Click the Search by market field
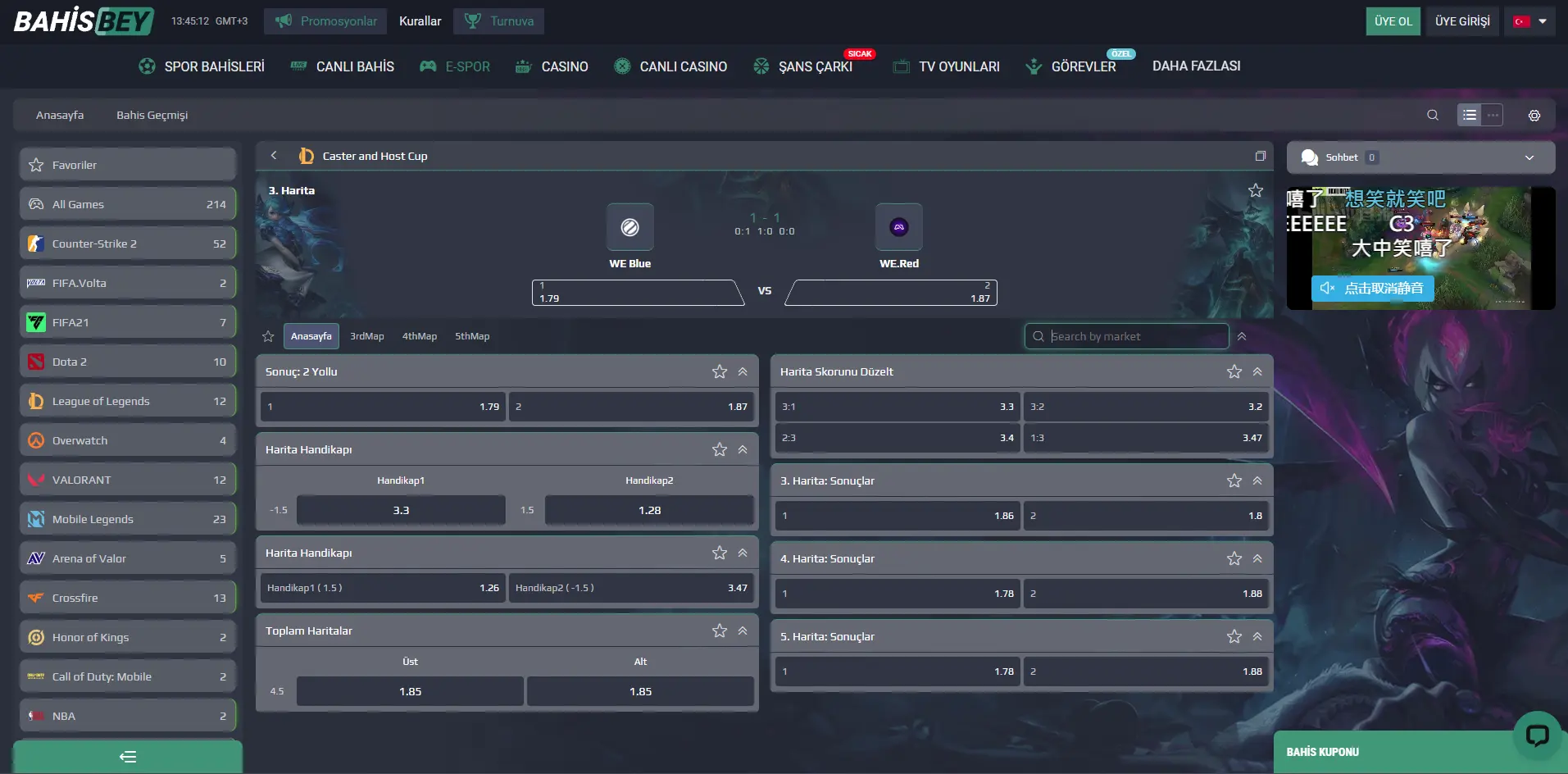The width and height of the screenshot is (1568, 774). click(x=1126, y=336)
